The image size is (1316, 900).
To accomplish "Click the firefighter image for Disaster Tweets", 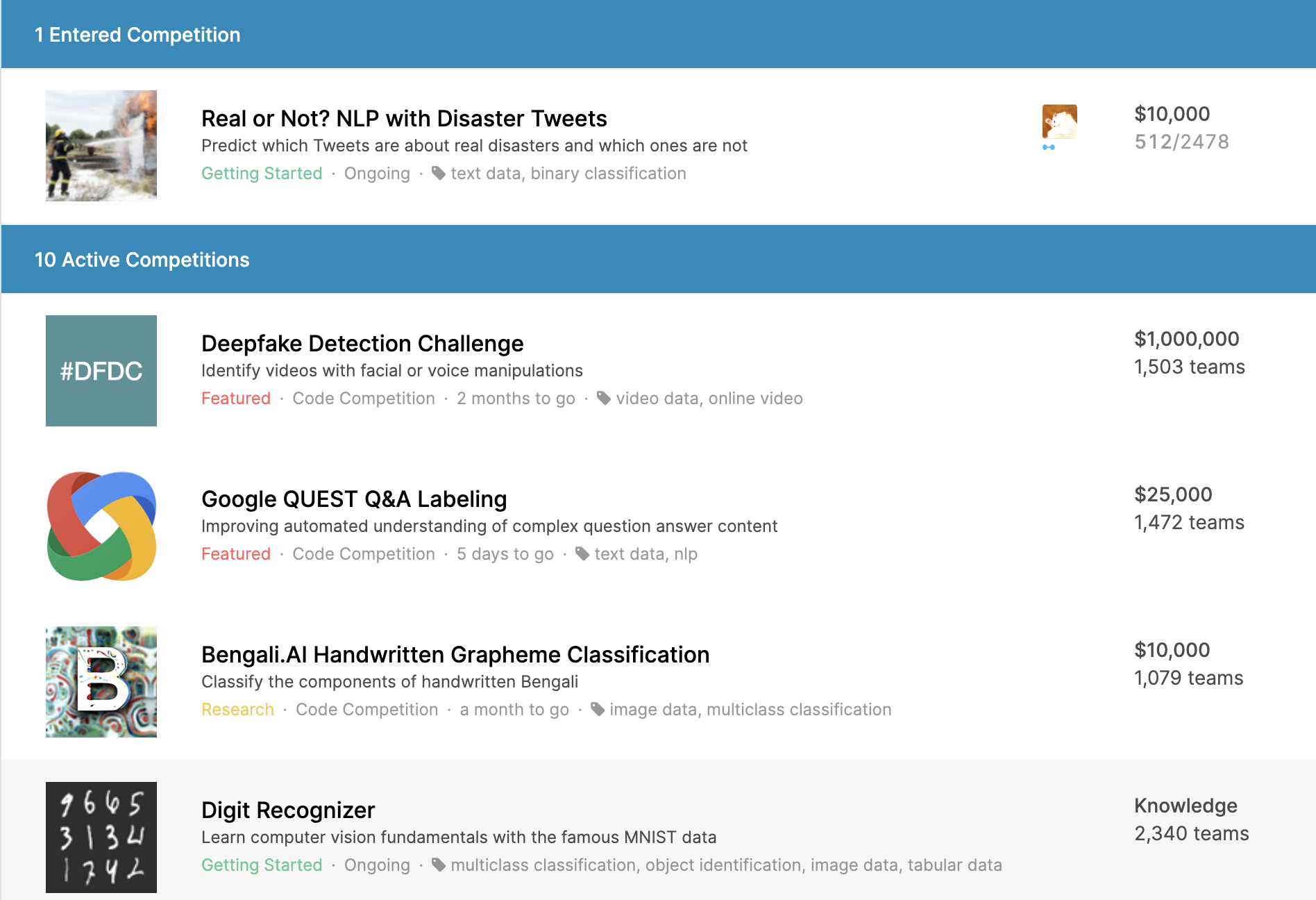I will coord(101,145).
